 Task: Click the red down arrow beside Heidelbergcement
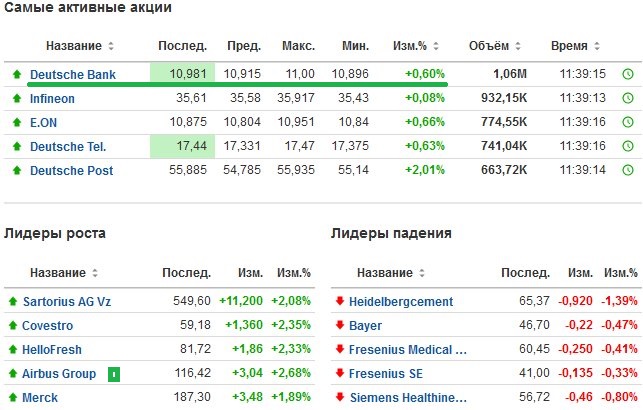pos(340,301)
